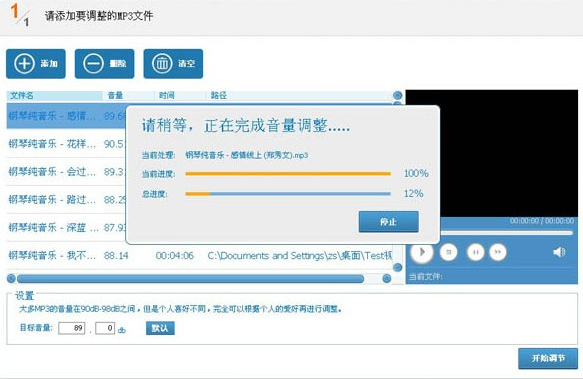Image resolution: width=583 pixels, height=379 pixels.
Task: Click the 默认 default volume button
Action: tap(160, 328)
